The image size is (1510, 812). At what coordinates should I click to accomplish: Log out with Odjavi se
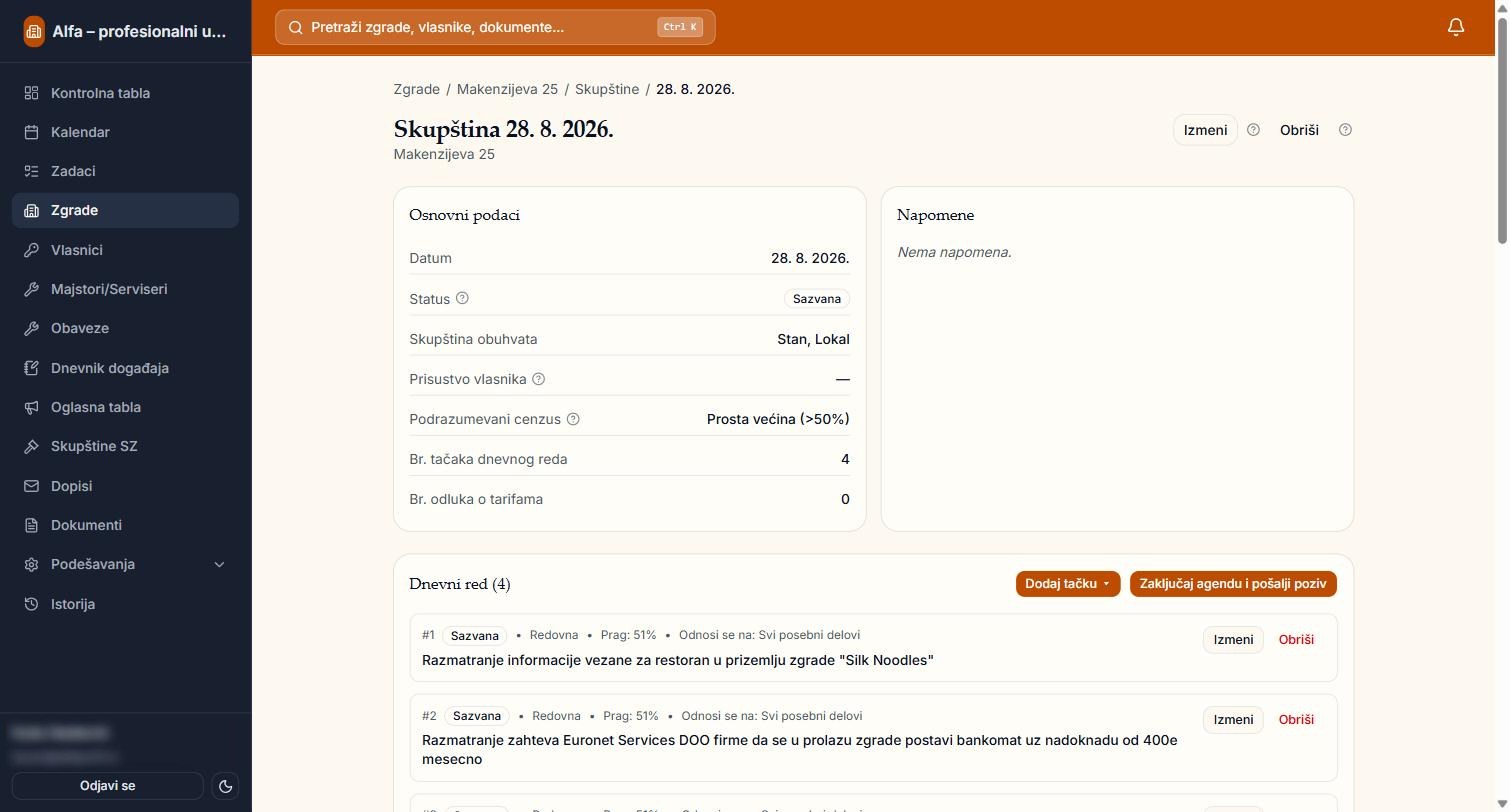107,786
